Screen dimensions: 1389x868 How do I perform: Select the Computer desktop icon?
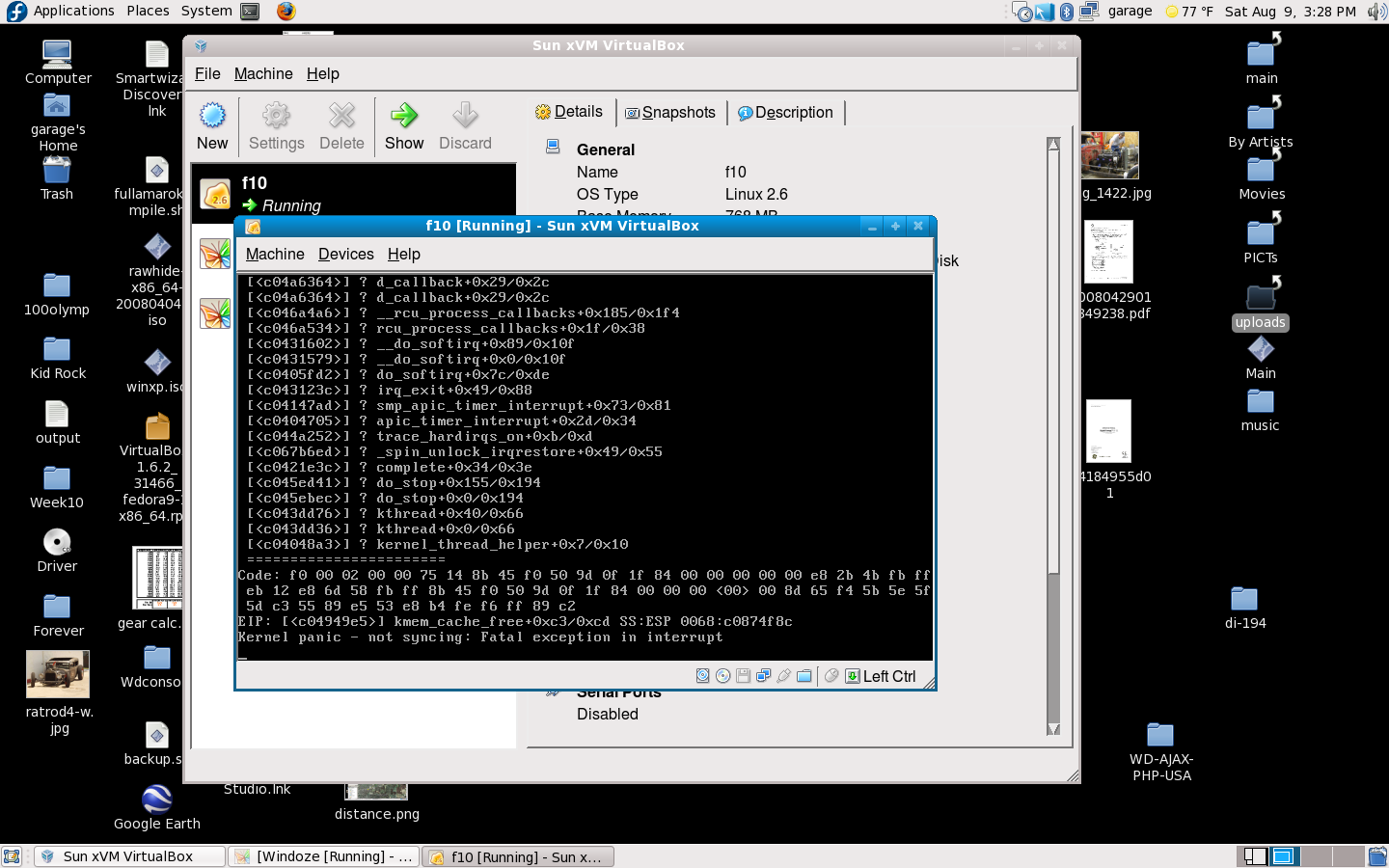click(58, 63)
